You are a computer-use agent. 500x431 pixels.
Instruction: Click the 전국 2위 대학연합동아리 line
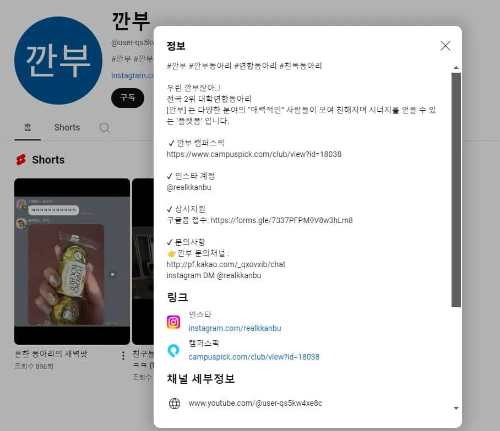click(209, 99)
